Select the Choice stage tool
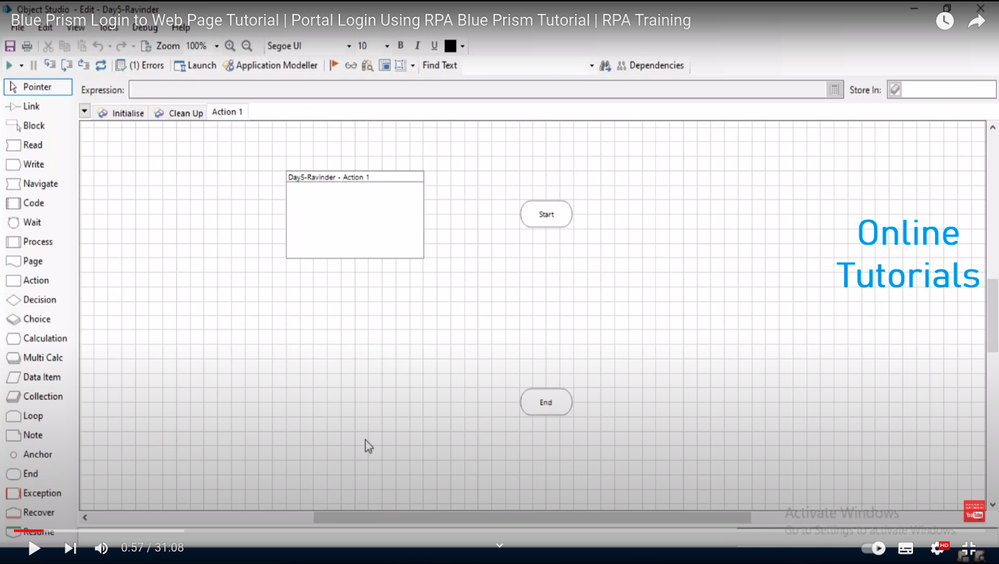The height and width of the screenshot is (564, 999). (29, 319)
